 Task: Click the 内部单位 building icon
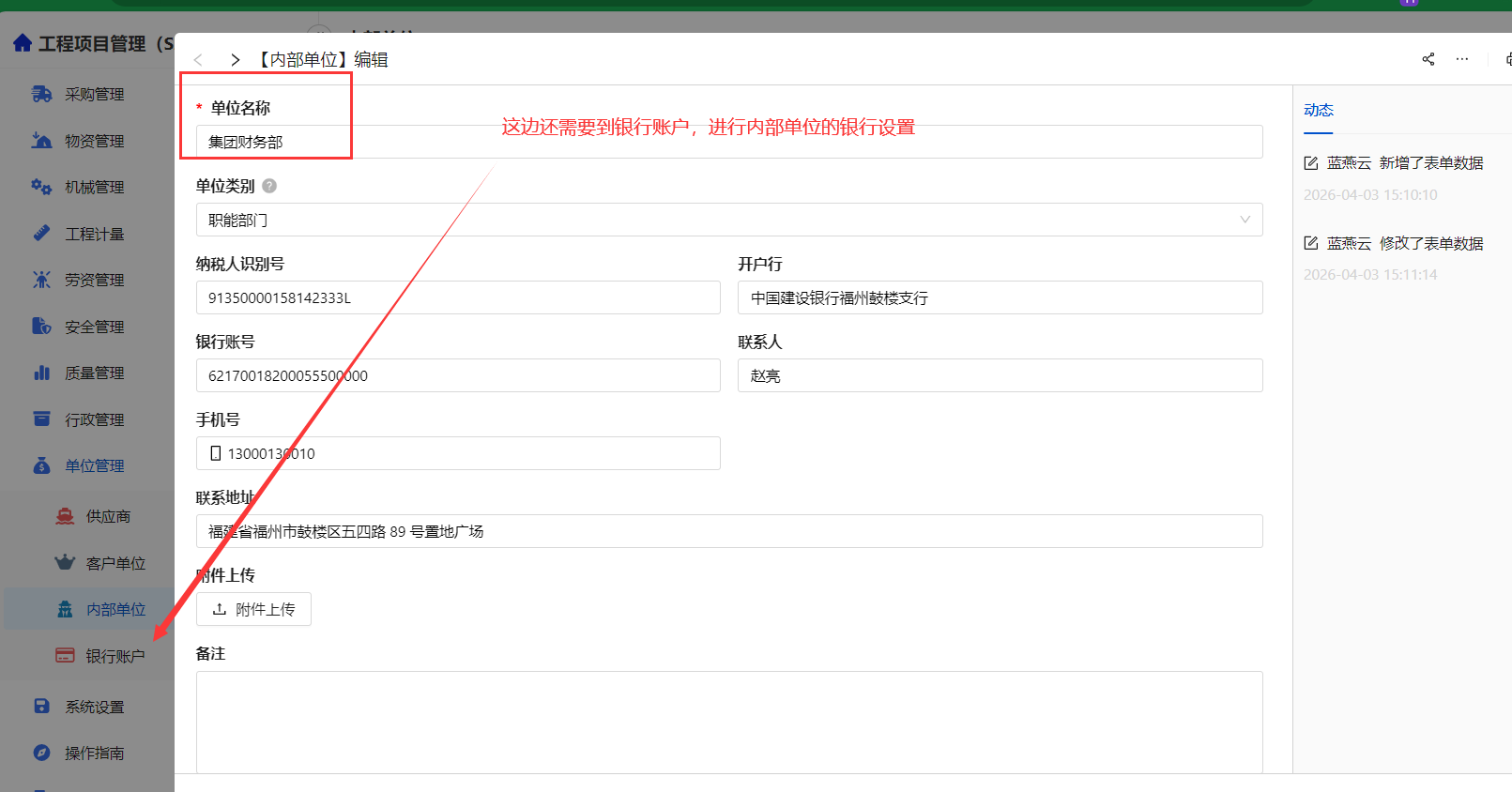pos(64,609)
